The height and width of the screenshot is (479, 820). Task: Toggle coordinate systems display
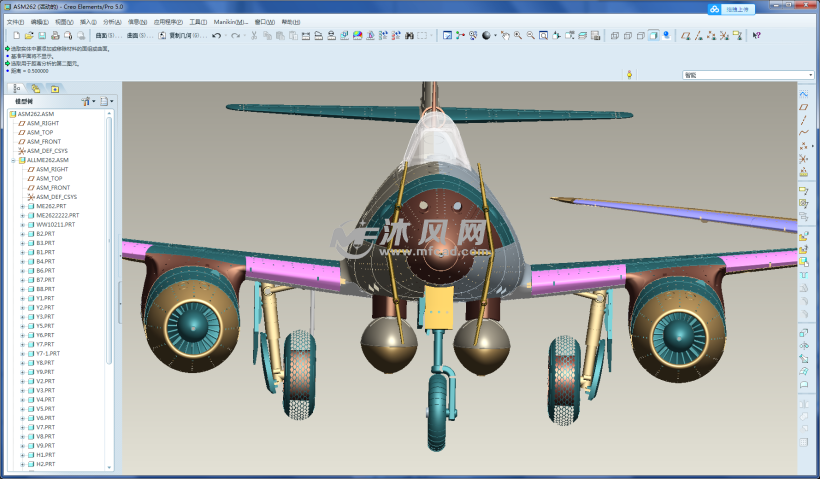(724, 35)
